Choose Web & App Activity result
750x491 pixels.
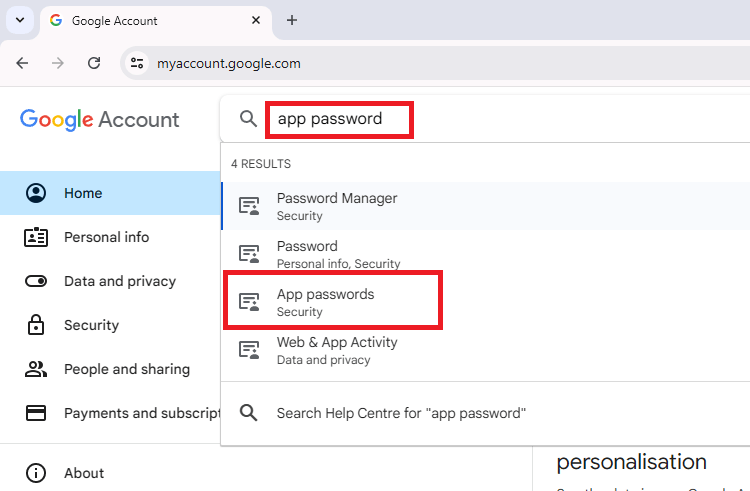tap(336, 350)
